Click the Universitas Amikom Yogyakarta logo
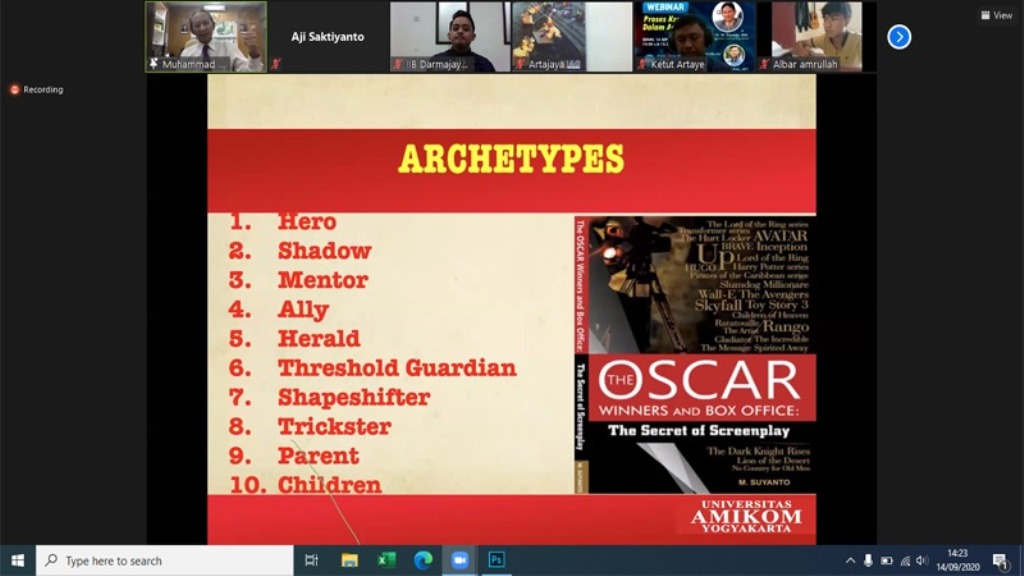This screenshot has height=576, width=1024. click(x=746, y=516)
